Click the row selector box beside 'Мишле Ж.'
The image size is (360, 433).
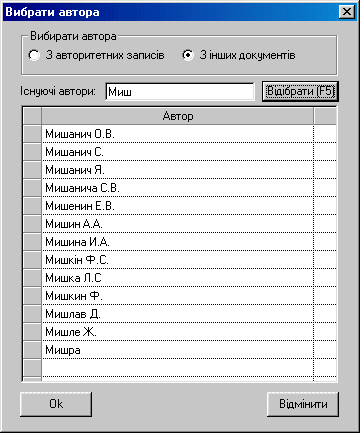pos(33,332)
